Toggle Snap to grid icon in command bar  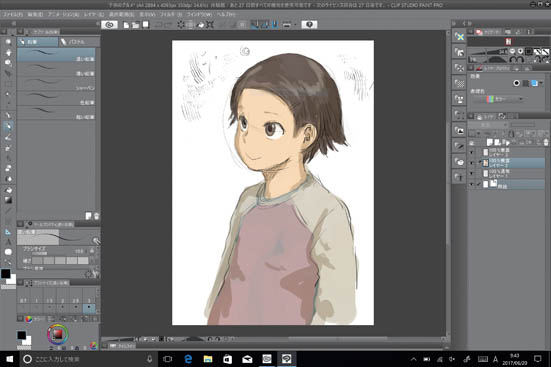pyautogui.click(x=275, y=25)
